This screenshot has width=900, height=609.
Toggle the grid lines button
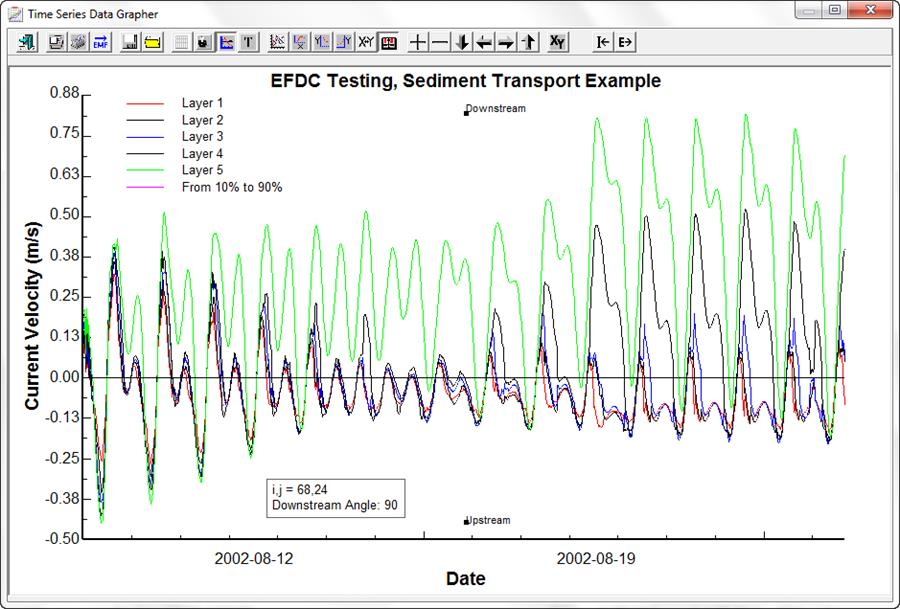coord(181,42)
